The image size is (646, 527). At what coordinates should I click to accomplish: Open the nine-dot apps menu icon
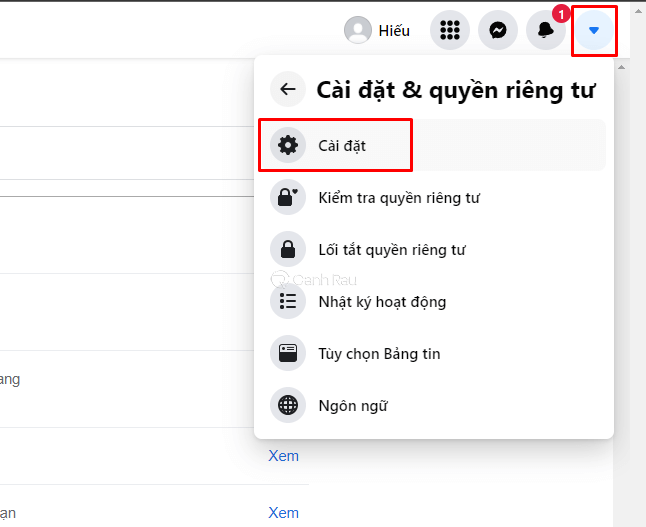coord(449,30)
